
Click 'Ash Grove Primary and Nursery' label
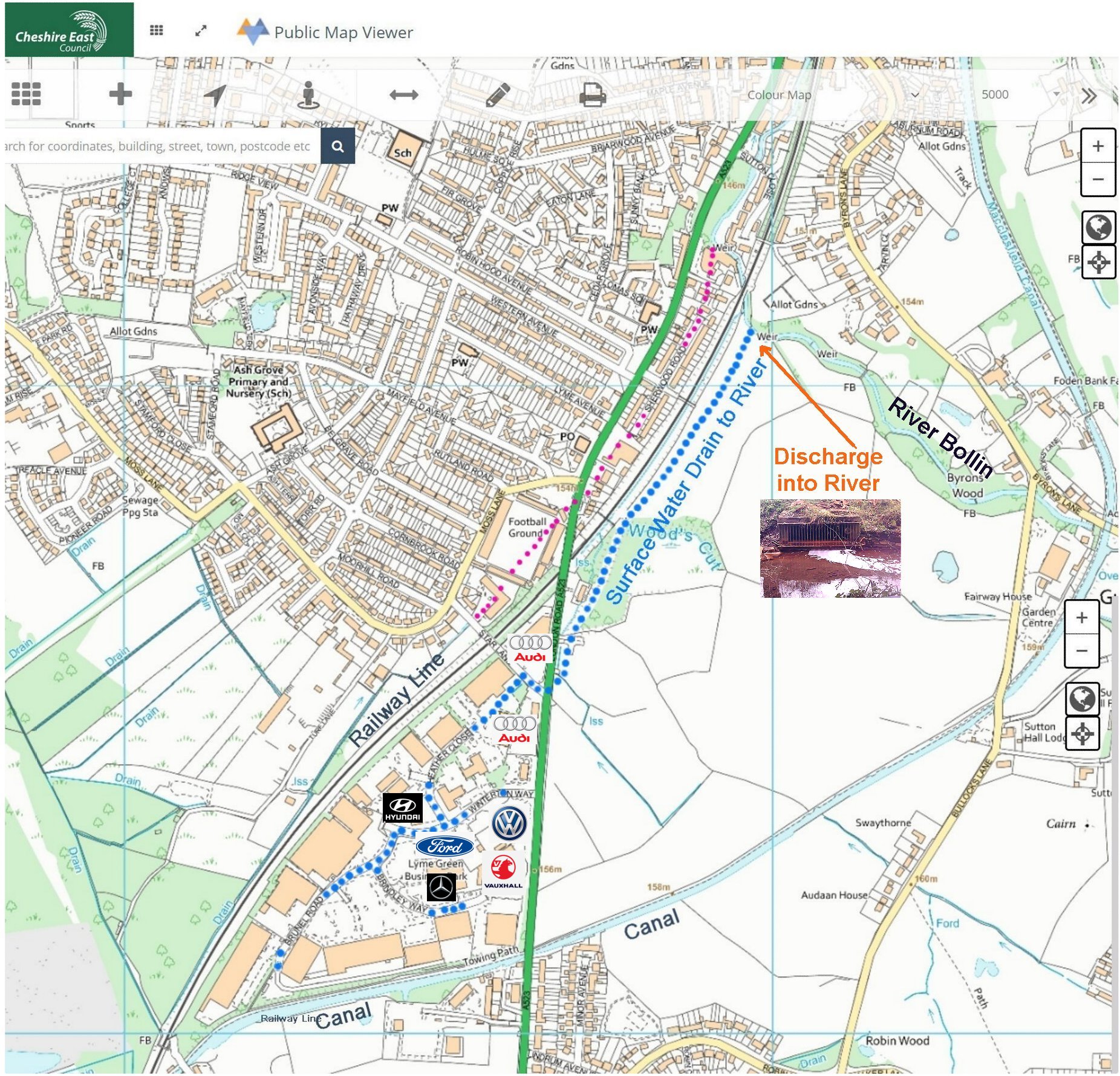coord(259,381)
